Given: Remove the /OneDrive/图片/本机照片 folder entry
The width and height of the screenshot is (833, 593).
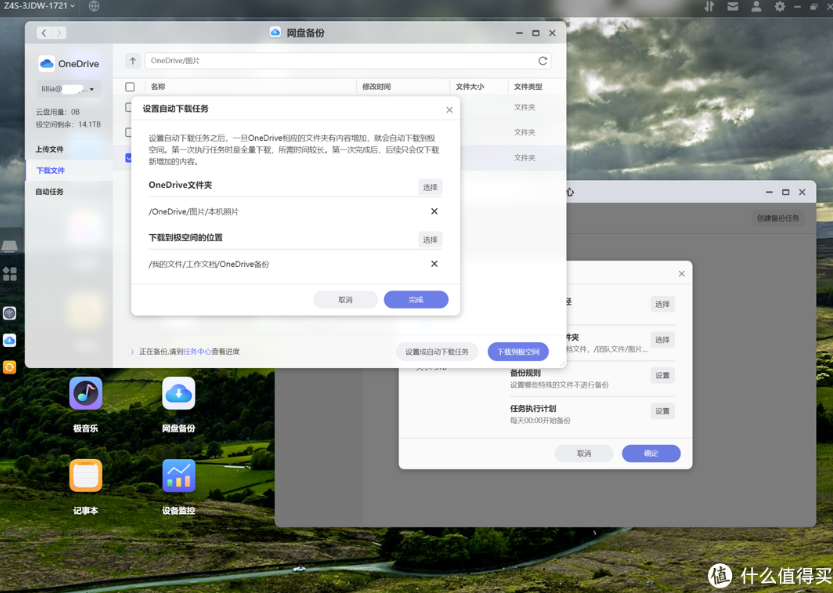Looking at the screenshot, I should click(434, 211).
